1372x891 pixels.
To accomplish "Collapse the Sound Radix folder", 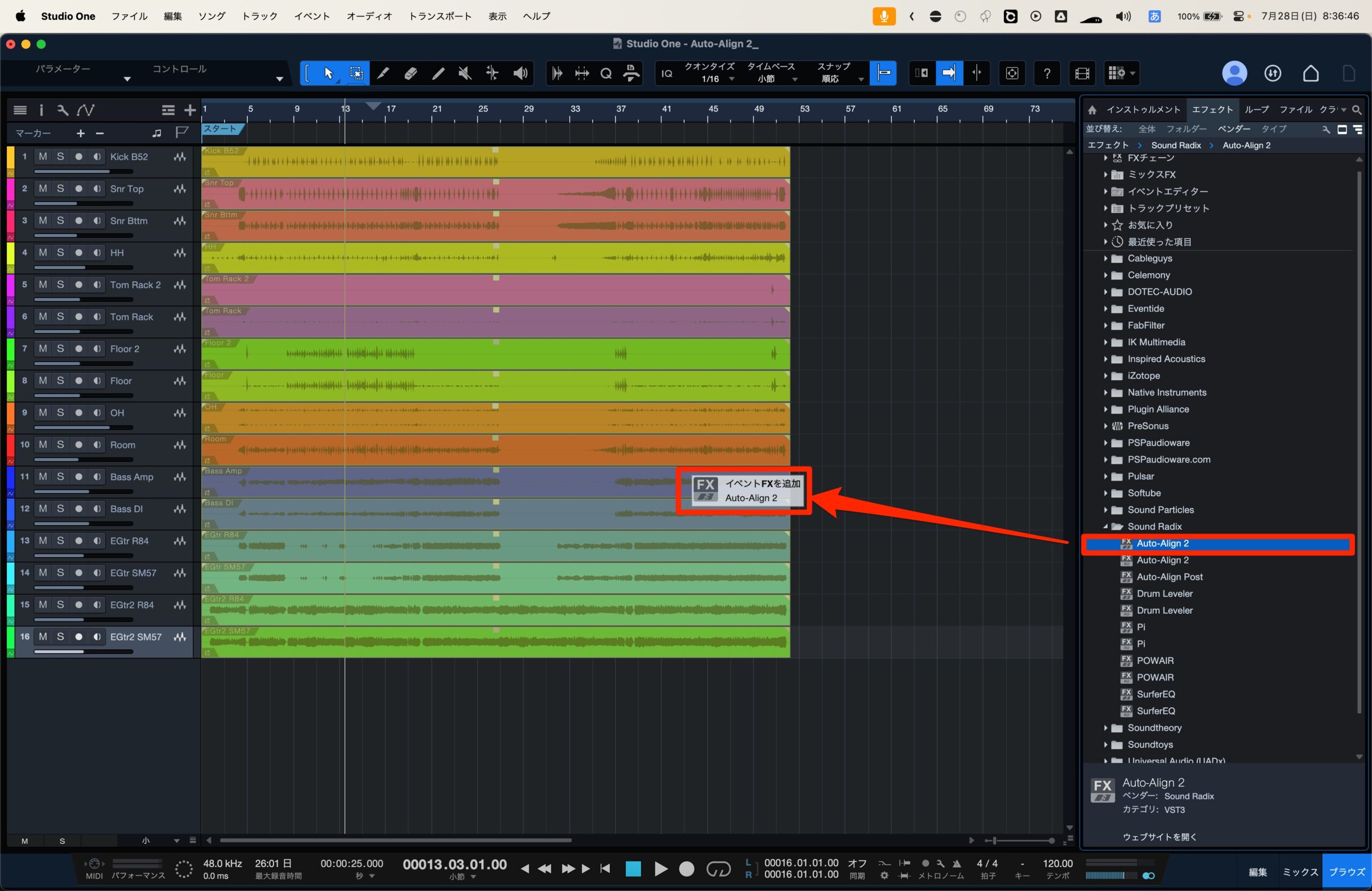I will tap(1105, 527).
